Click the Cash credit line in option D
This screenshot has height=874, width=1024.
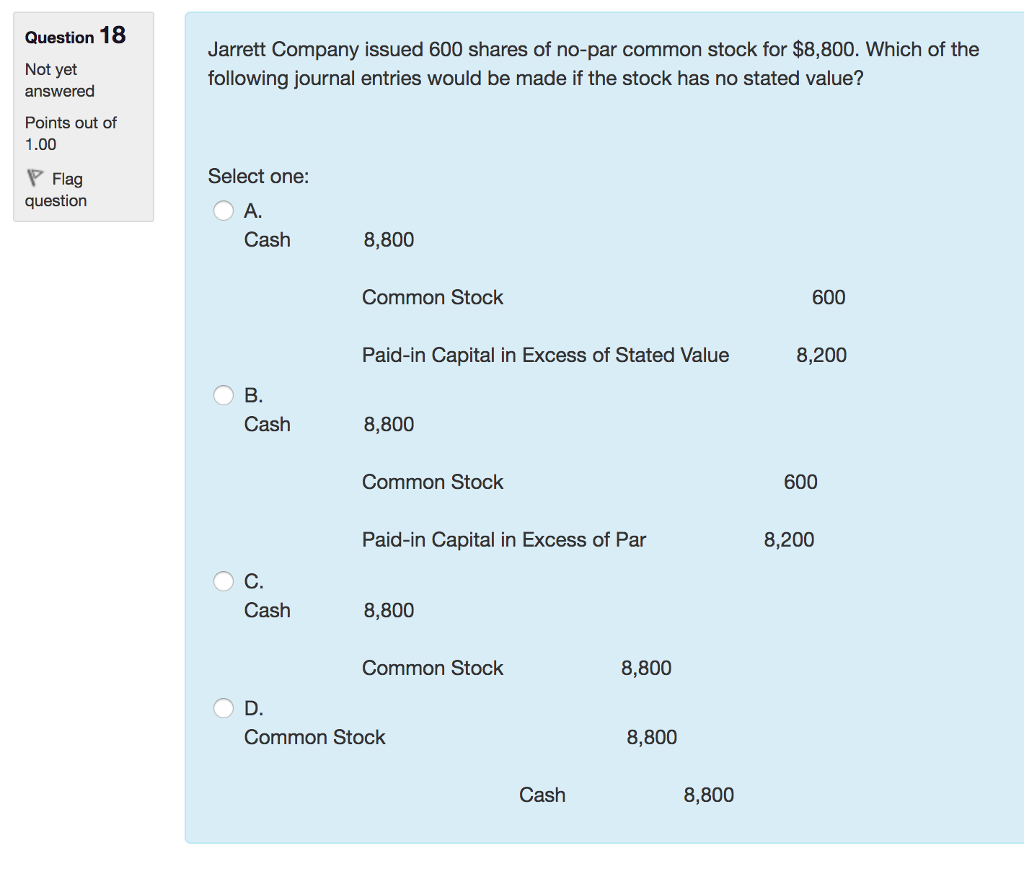click(542, 795)
